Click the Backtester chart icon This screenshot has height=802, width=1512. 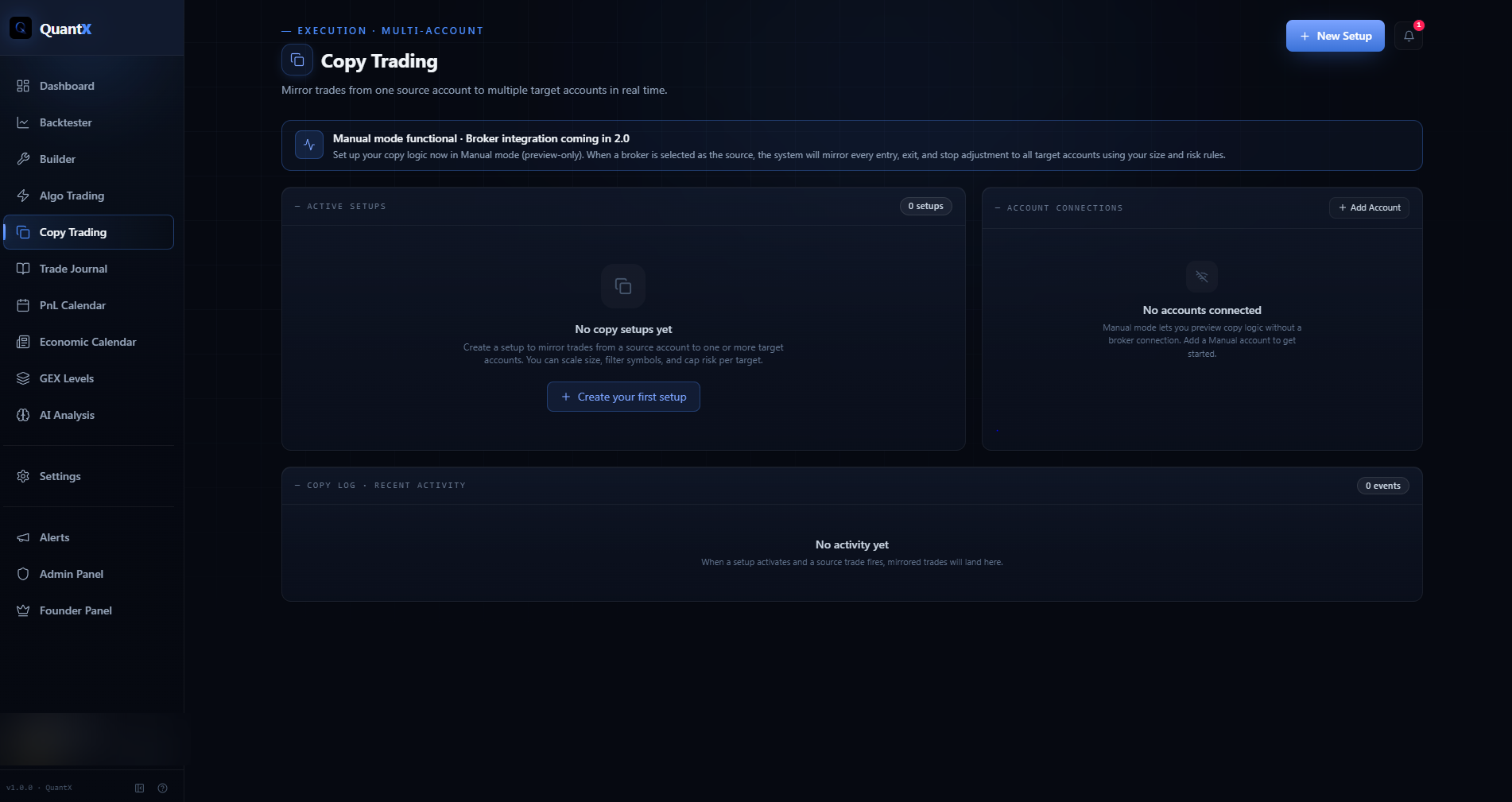23,122
